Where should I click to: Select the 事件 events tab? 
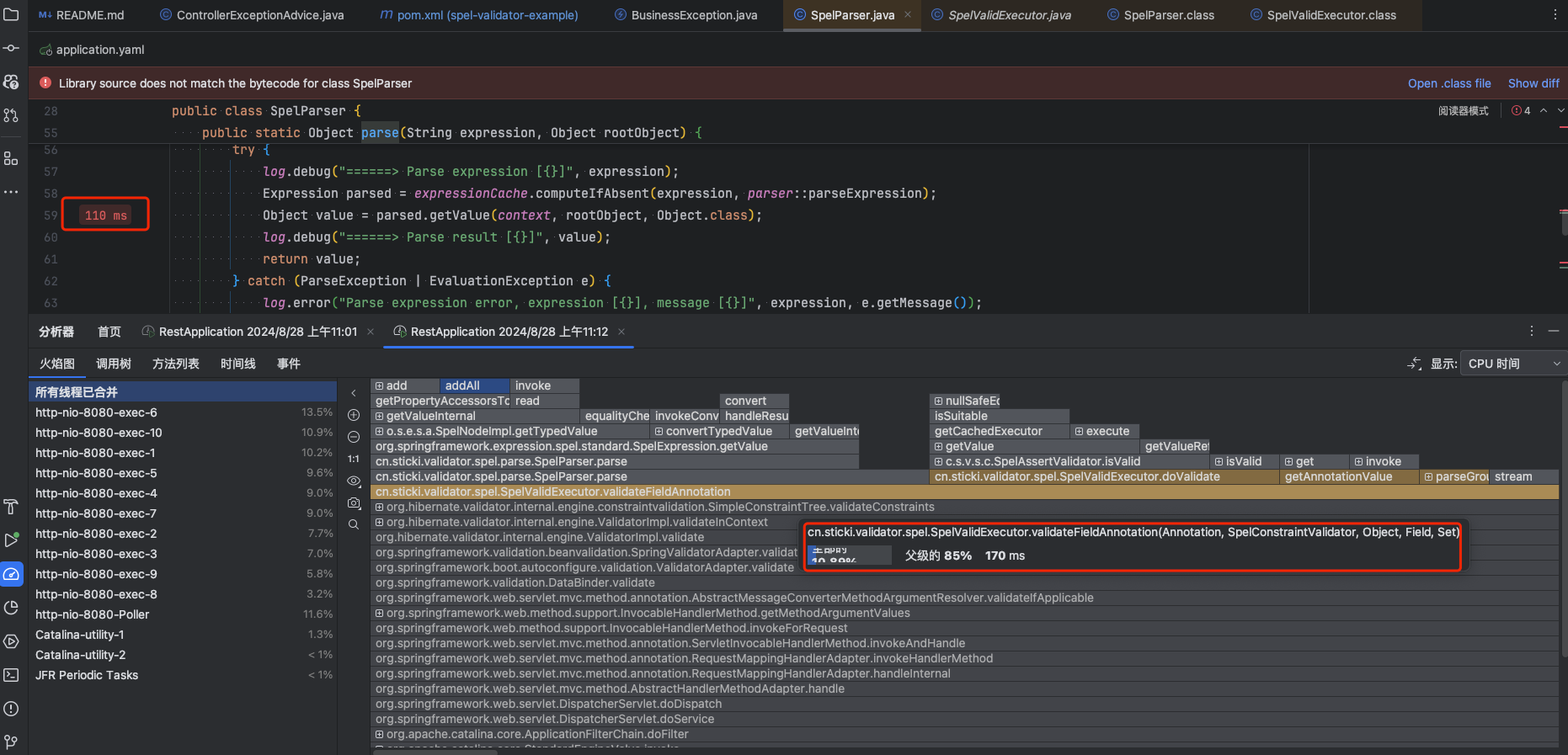(289, 364)
